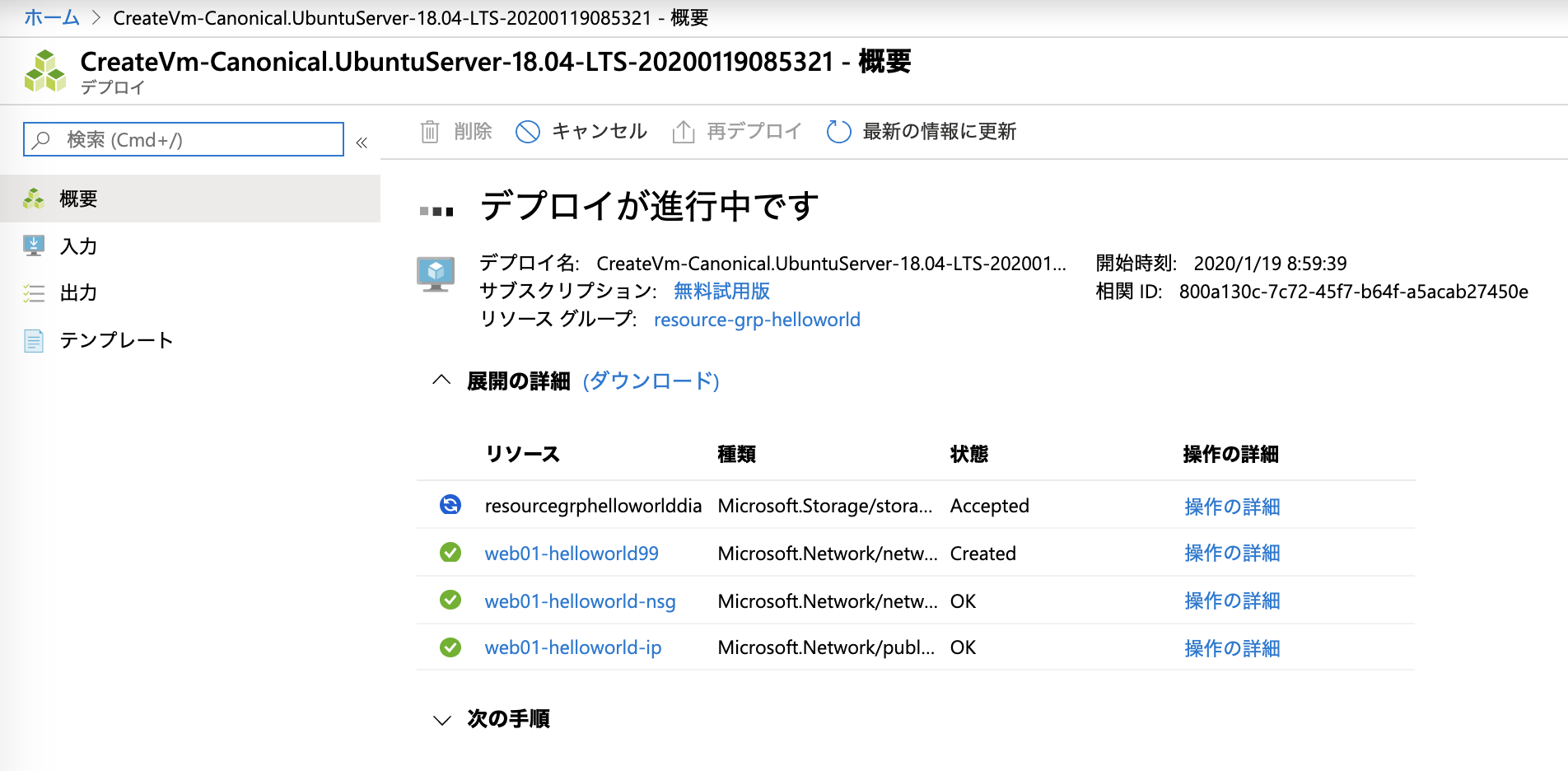Focus the 検索 (Cmd+/) search field
Image resolution: width=1568 pixels, height=771 pixels.
(x=184, y=139)
